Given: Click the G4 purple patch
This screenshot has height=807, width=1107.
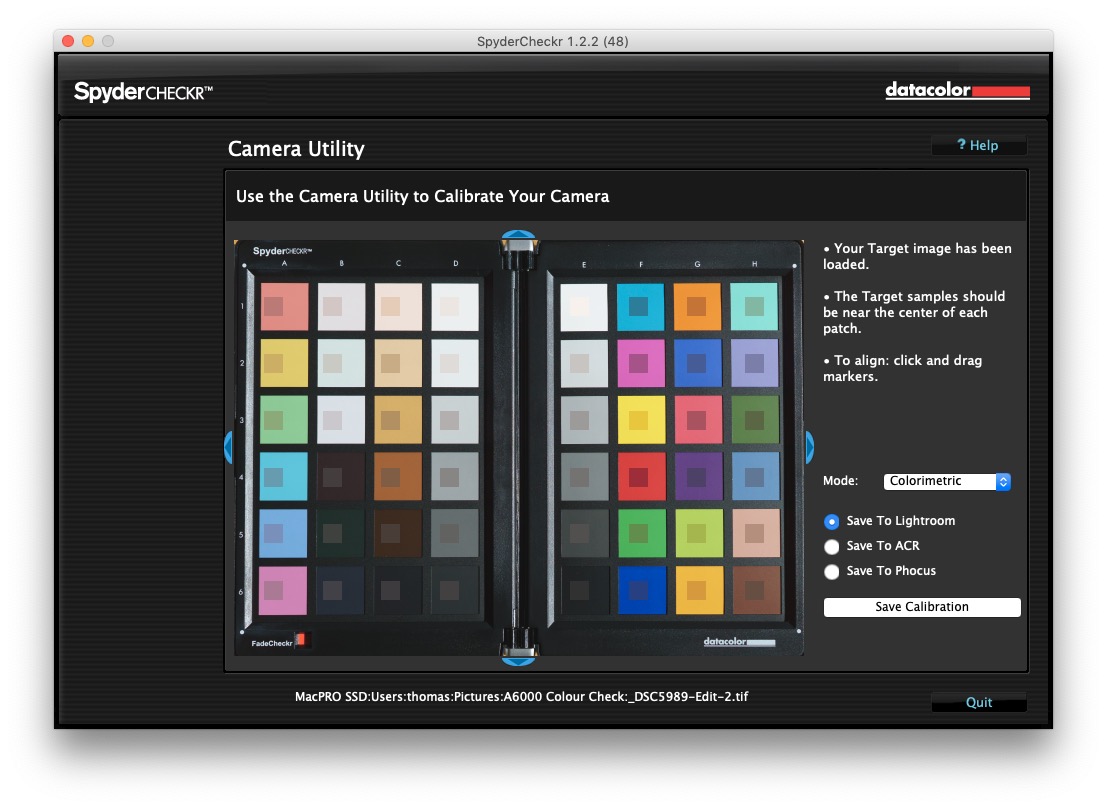Looking at the screenshot, I should click(x=699, y=477).
